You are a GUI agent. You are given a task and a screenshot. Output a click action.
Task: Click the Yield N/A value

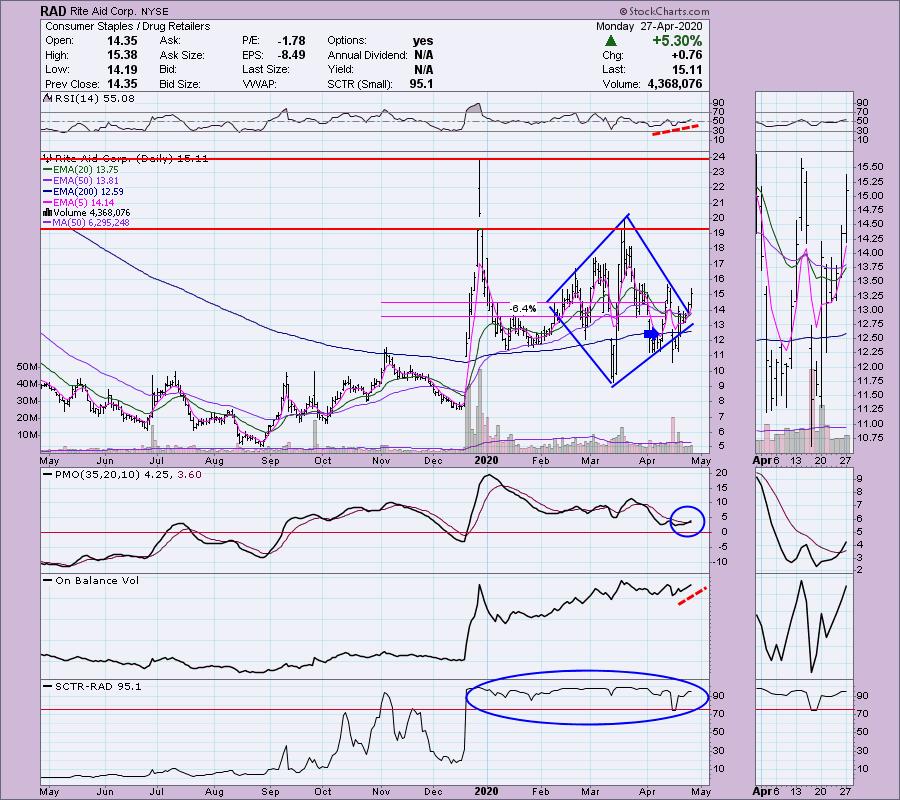click(x=423, y=69)
